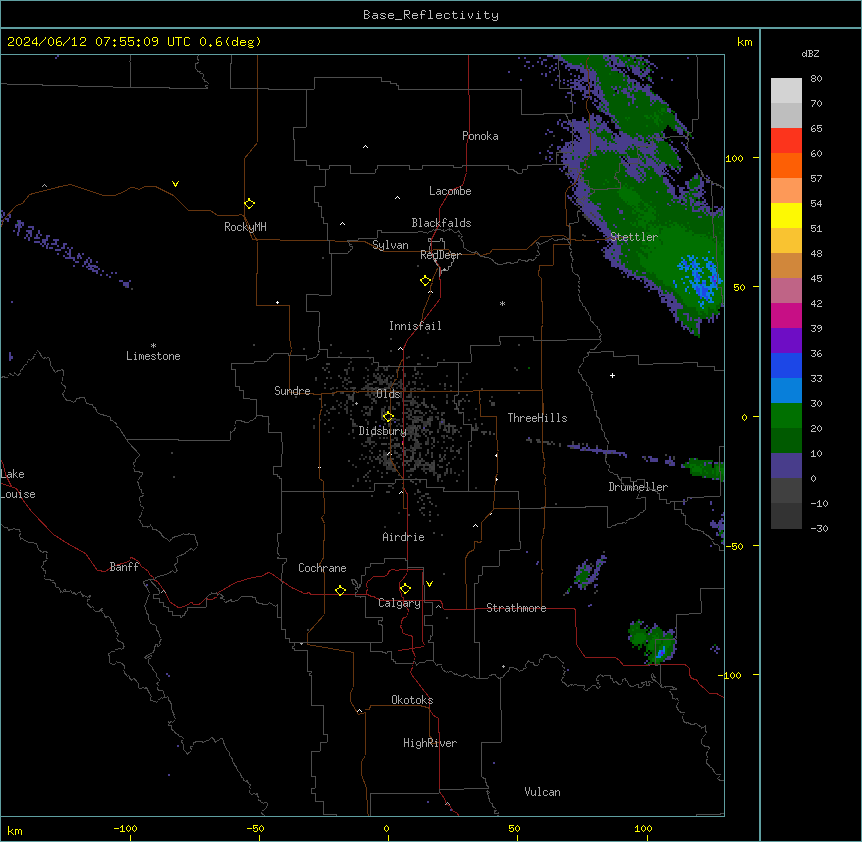Viewport: 862px width, 842px height.
Task: Click the violet swatch between 39 and 36
Action: [786, 341]
